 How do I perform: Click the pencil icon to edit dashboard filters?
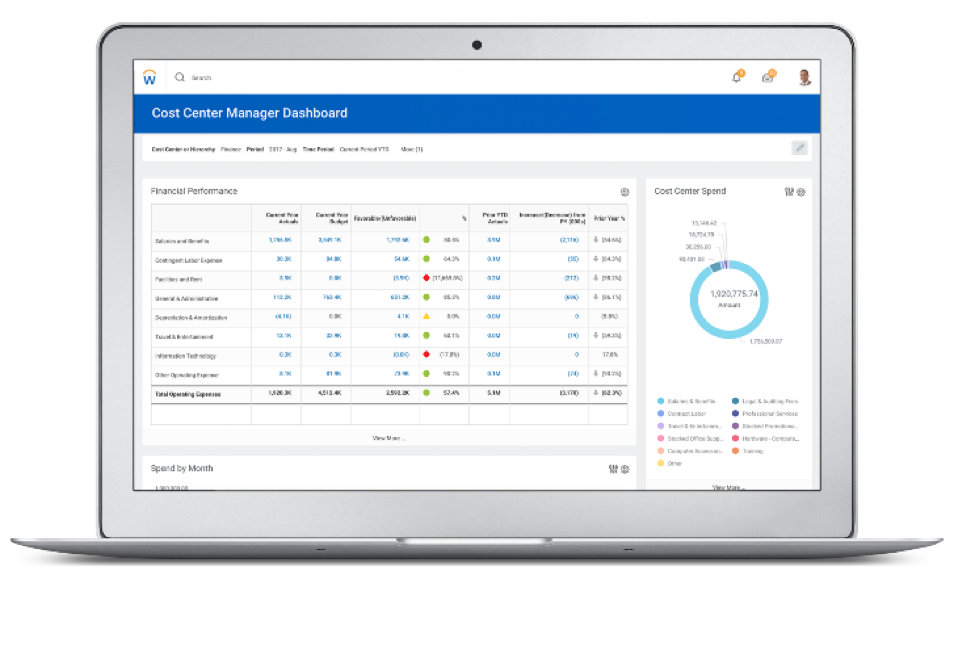coord(799,148)
